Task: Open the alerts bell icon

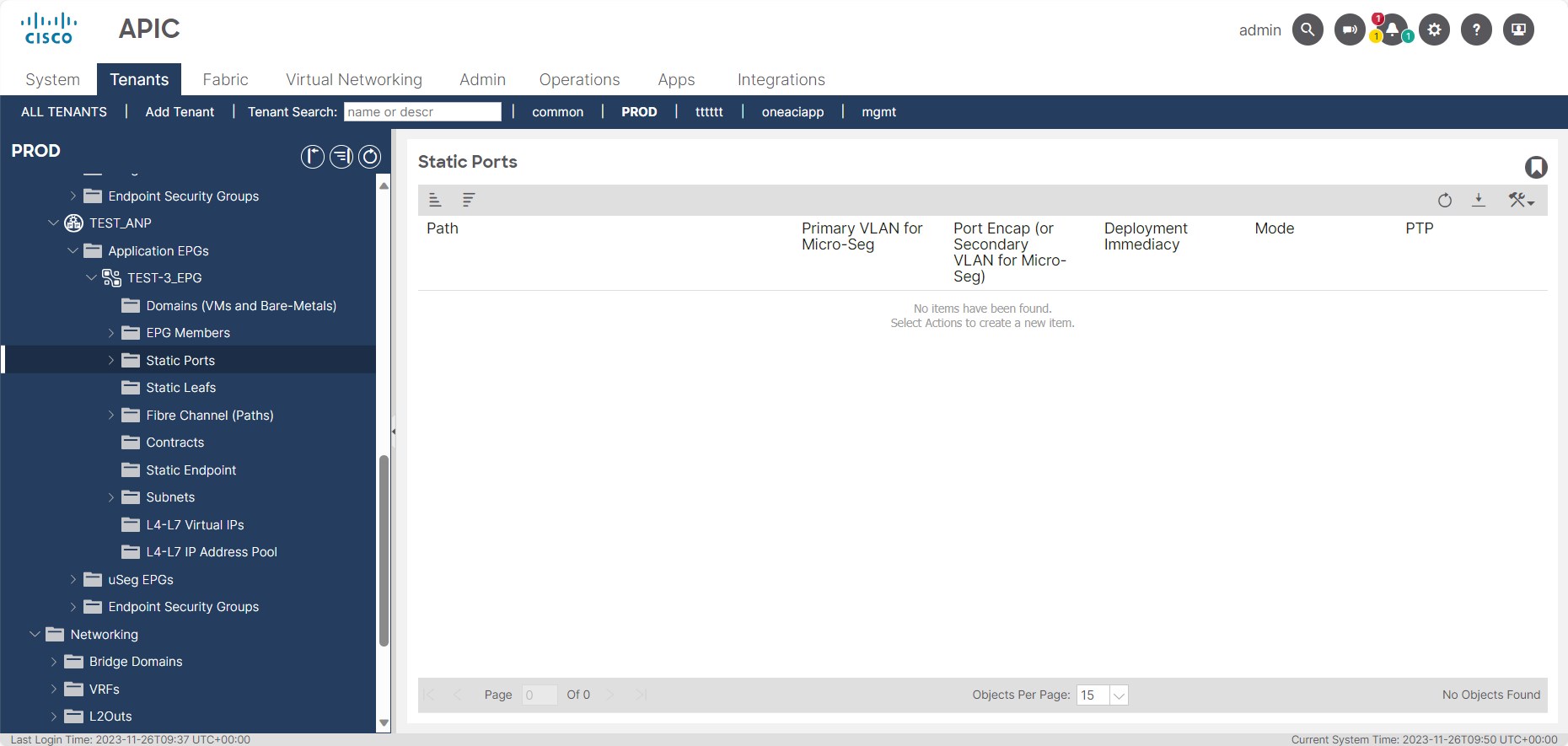Action: coord(1392,30)
